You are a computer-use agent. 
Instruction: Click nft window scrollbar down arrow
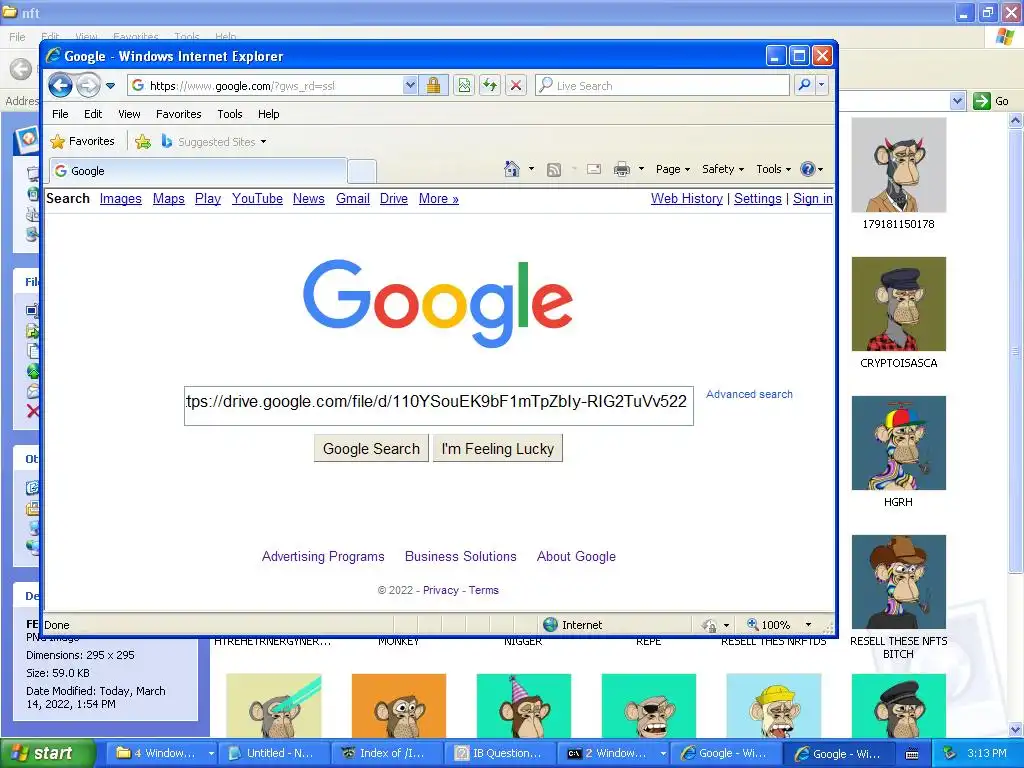[1016, 729]
